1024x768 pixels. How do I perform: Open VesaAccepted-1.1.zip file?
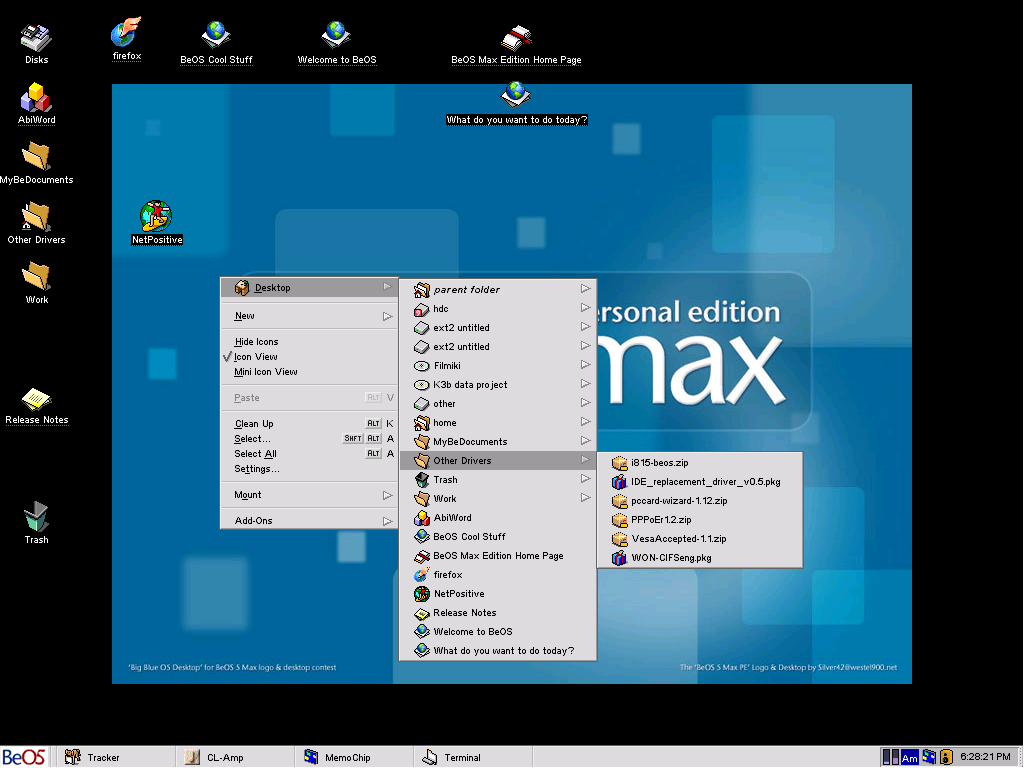699,538
